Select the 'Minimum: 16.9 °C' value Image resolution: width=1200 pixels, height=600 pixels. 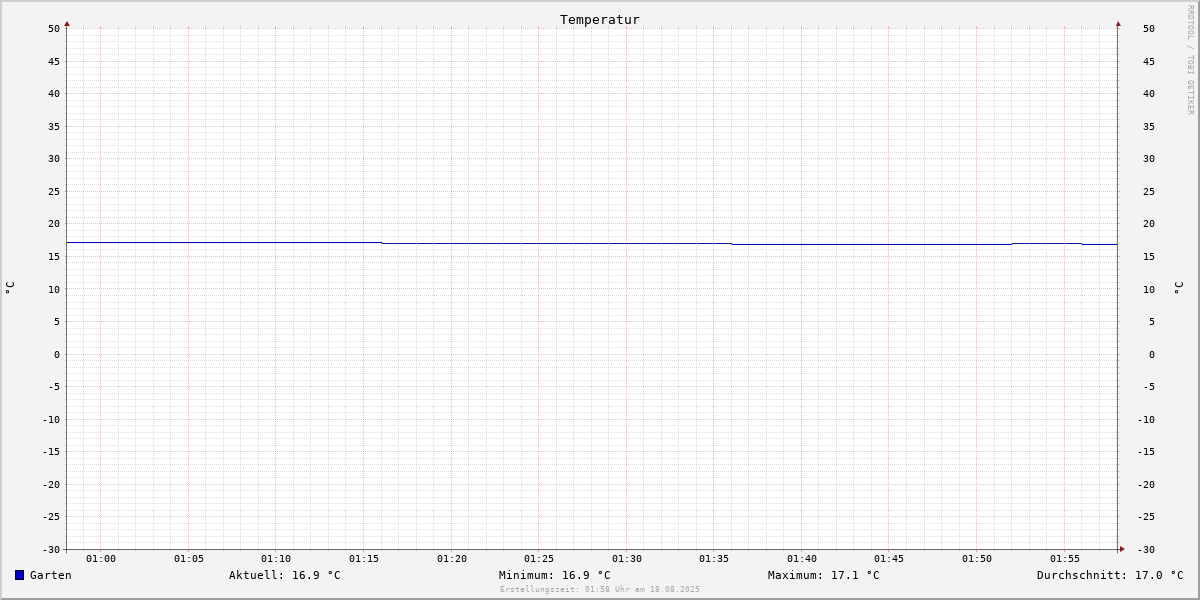[x=555, y=575]
